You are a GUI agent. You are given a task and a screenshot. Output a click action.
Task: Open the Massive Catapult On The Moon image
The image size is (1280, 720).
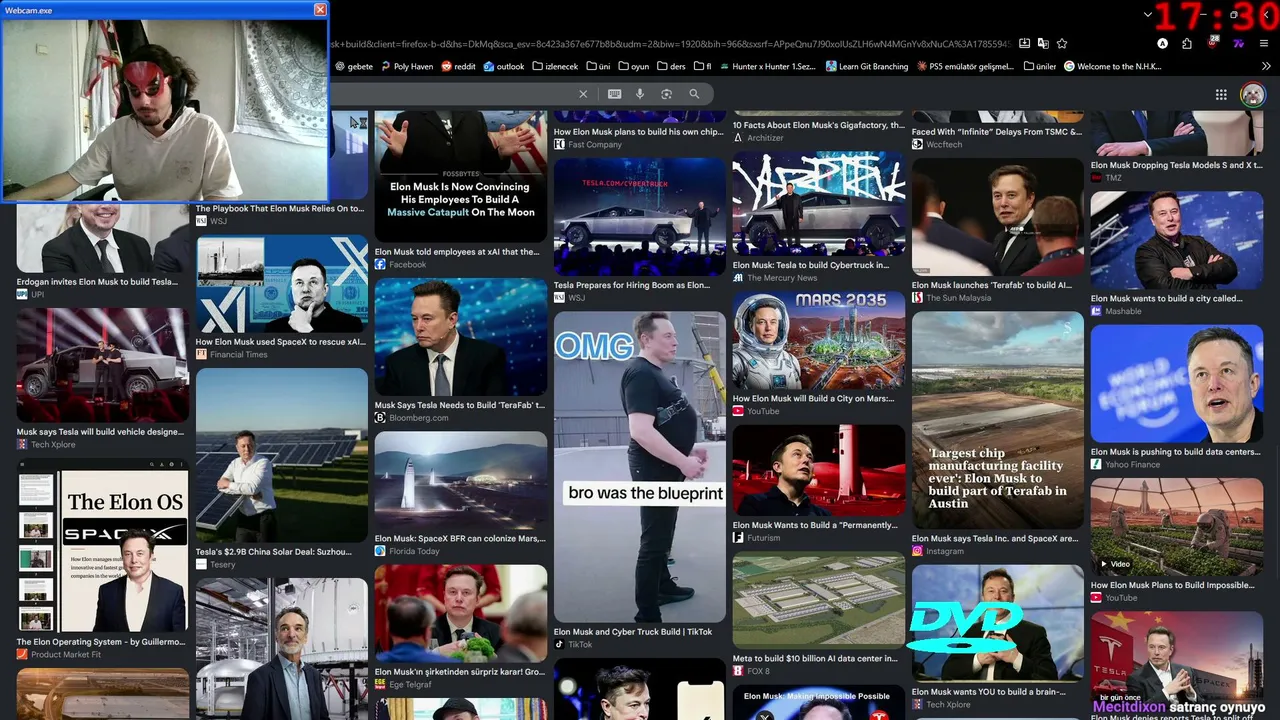461,177
